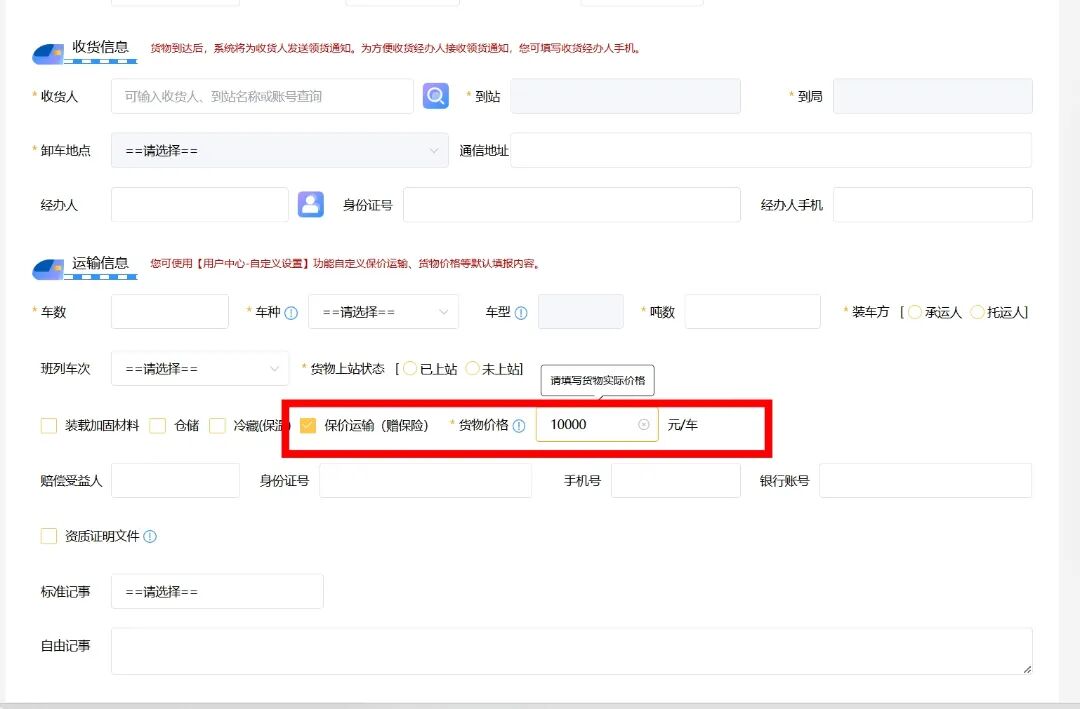Click the 经办人 contact person icon
Image resolution: width=1080 pixels, height=709 pixels.
(x=311, y=204)
